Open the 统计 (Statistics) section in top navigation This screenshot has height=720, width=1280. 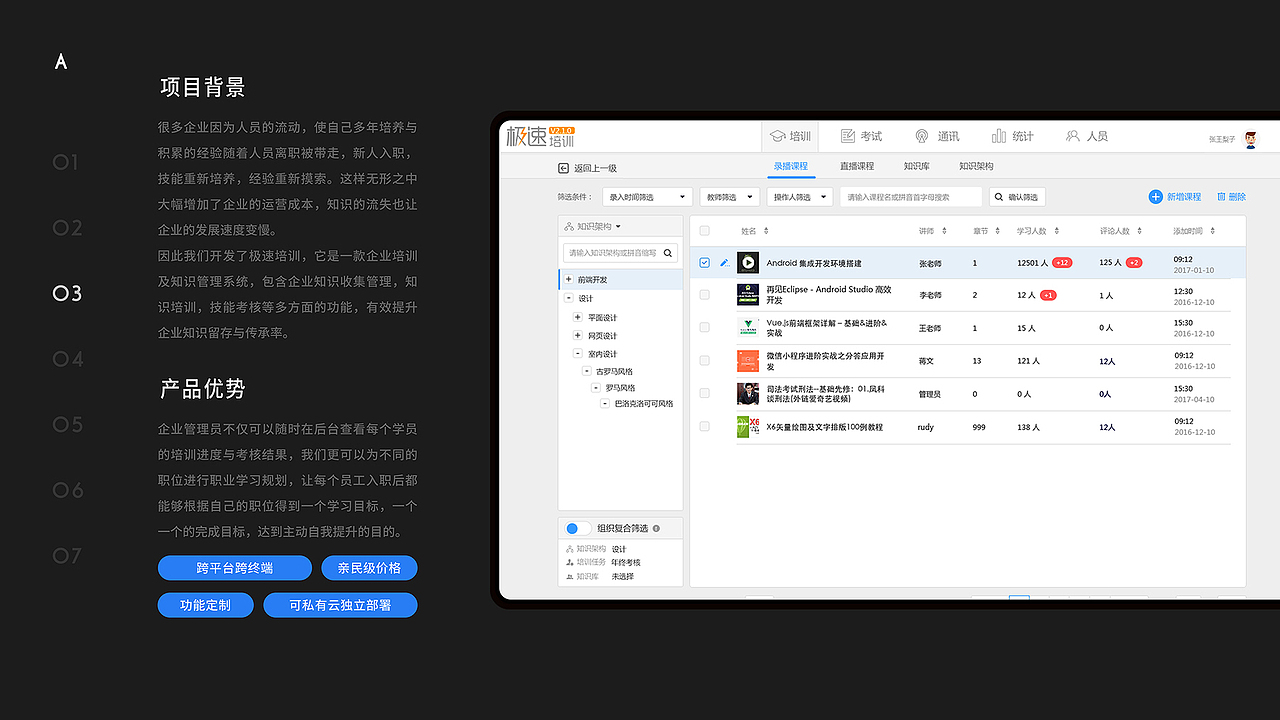1011,135
